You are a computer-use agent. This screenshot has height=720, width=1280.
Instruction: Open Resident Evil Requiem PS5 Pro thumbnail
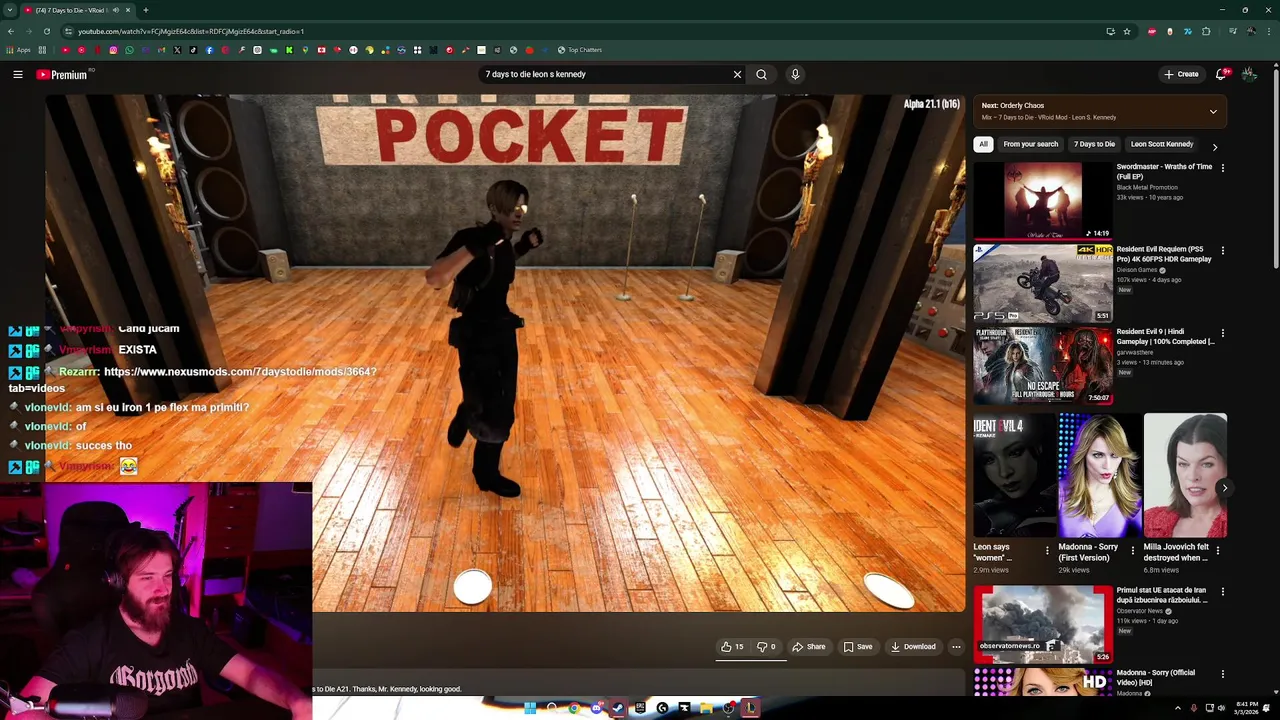click(x=1043, y=283)
